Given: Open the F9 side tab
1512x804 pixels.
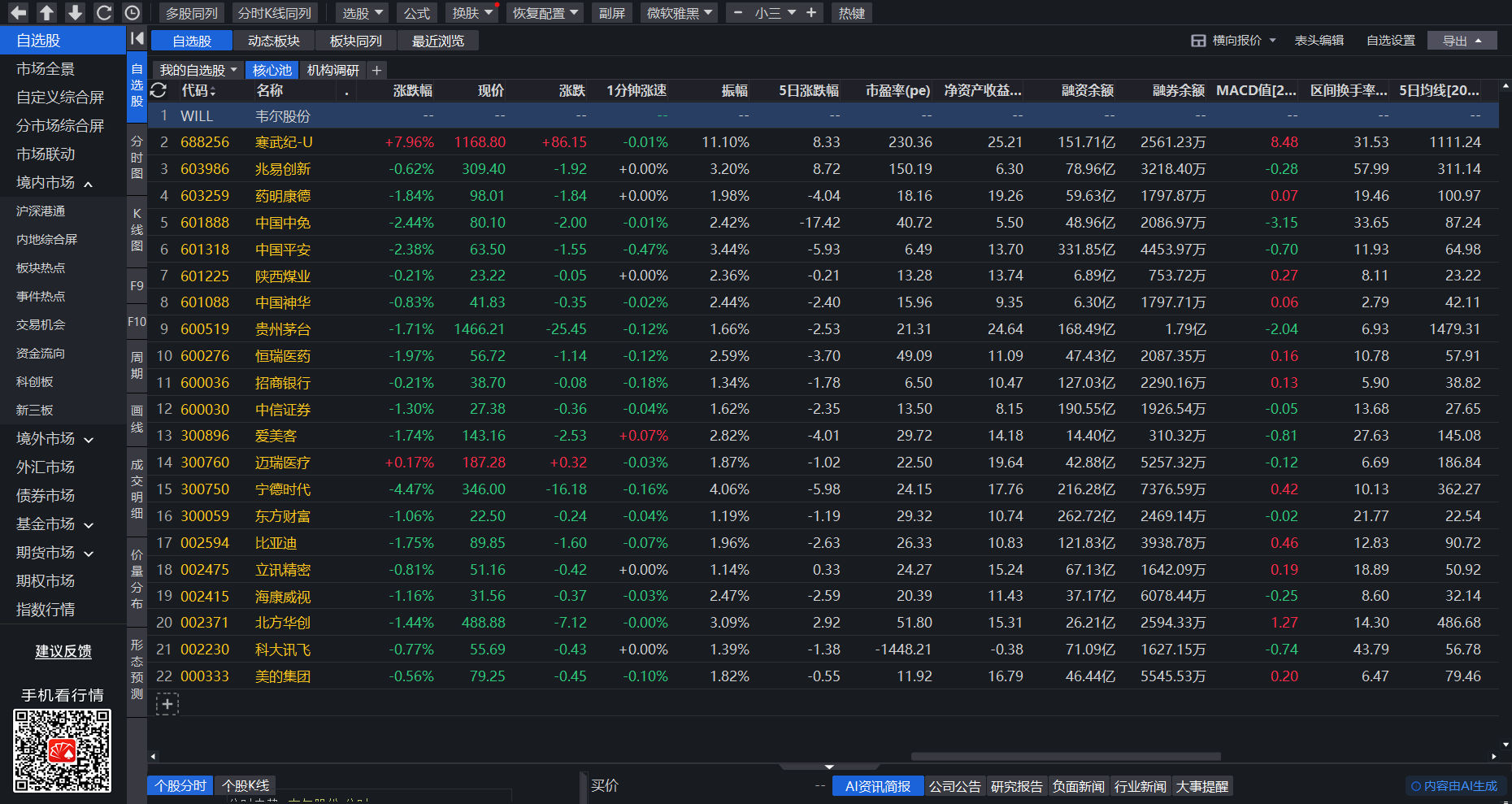Looking at the screenshot, I should click(137, 286).
